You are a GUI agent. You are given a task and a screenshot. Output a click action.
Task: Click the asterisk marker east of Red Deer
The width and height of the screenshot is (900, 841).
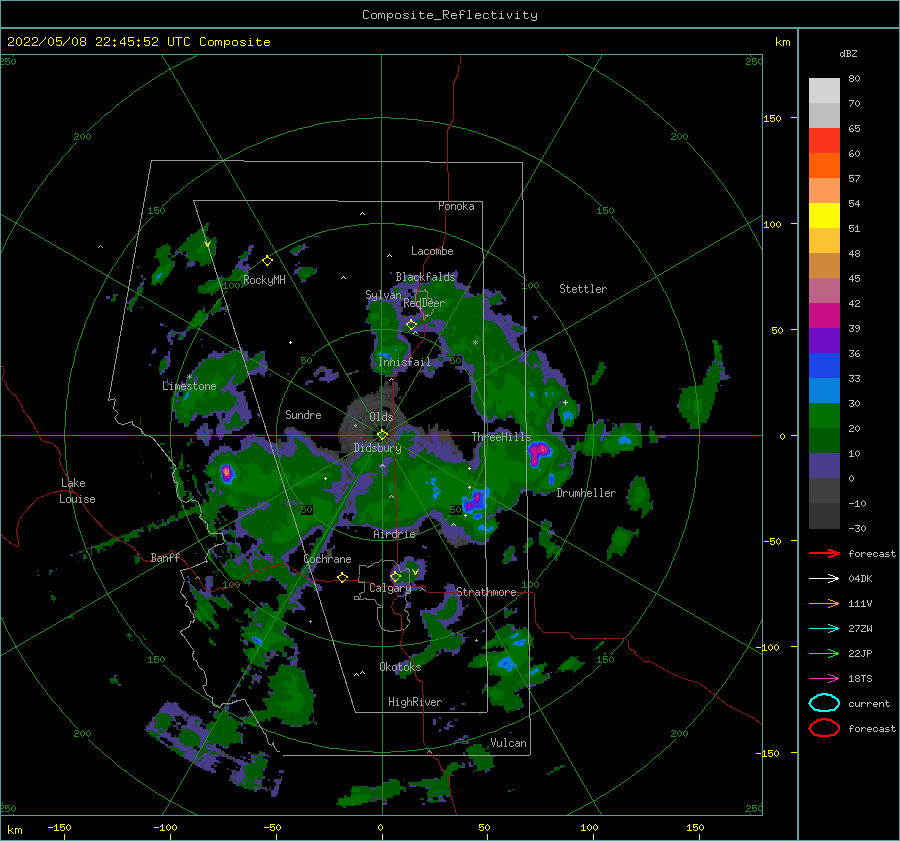(x=475, y=343)
